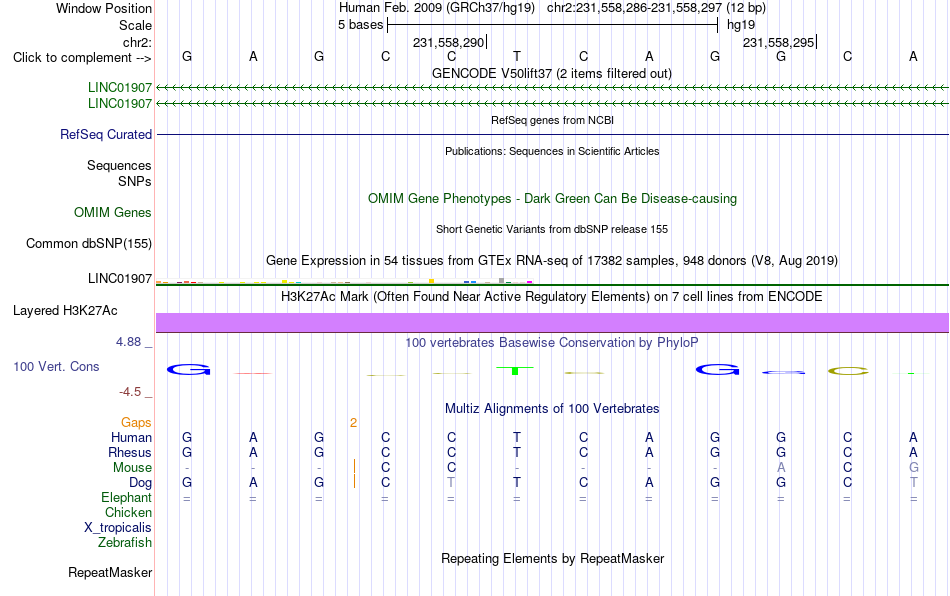Click the 5 bases scale bar
The width and height of the screenshot is (950, 596).
553,25
